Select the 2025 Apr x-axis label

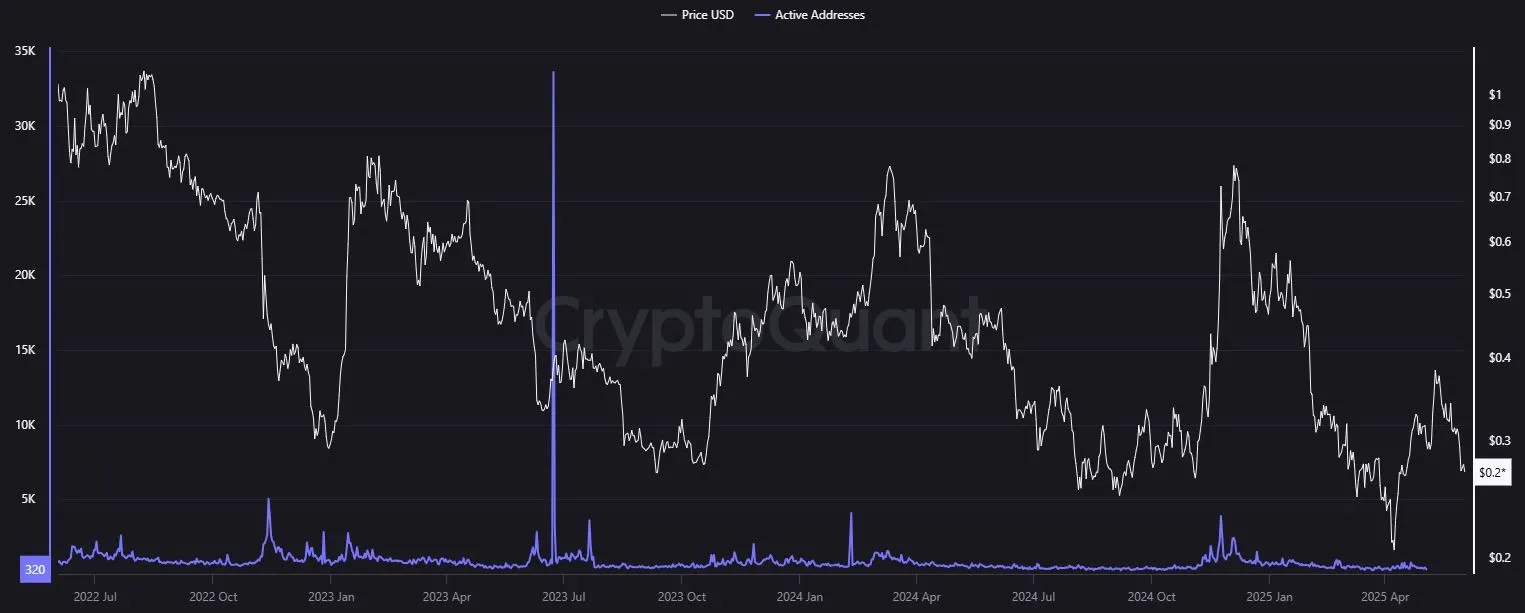click(x=1384, y=597)
